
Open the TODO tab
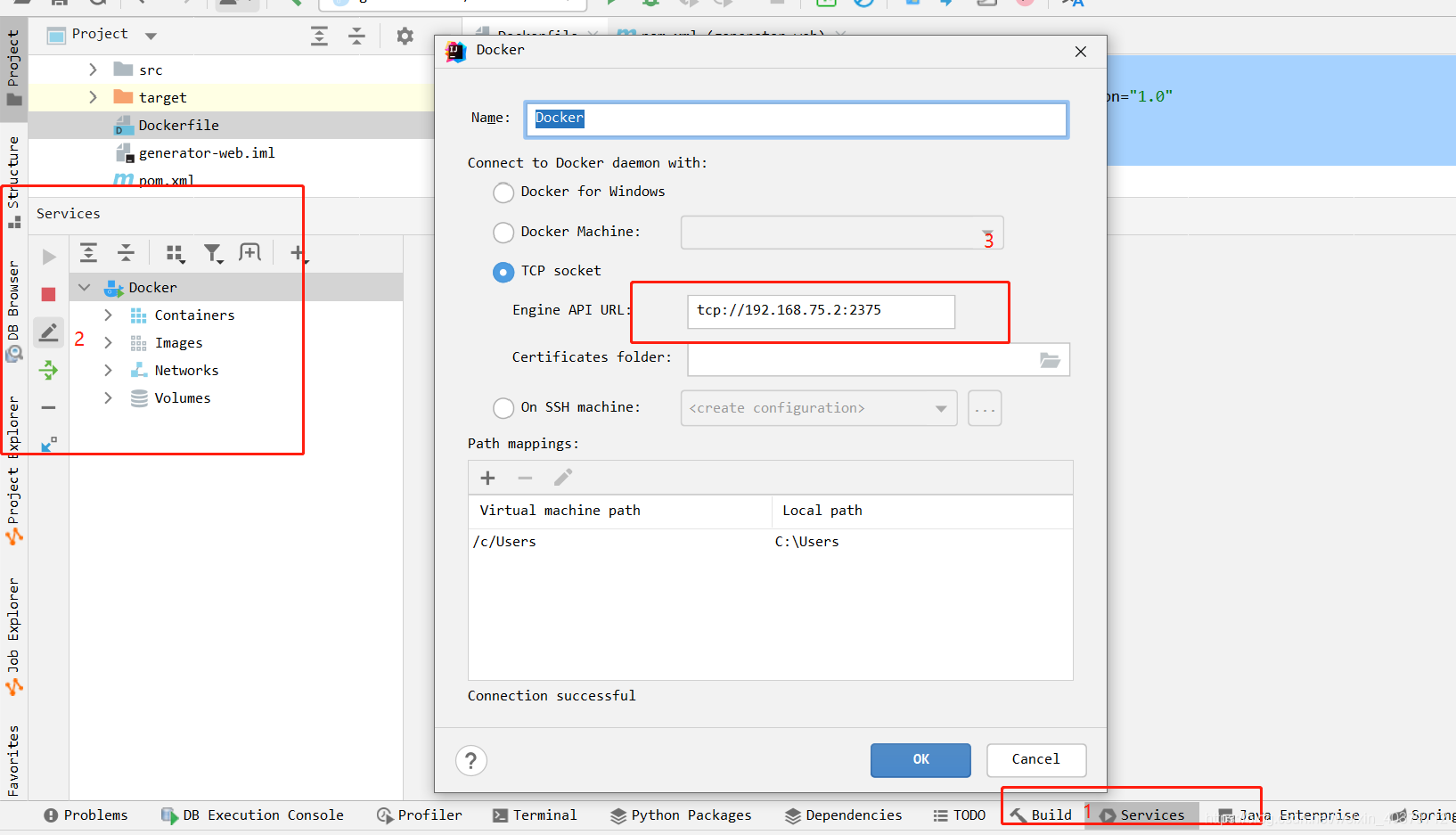(960, 815)
